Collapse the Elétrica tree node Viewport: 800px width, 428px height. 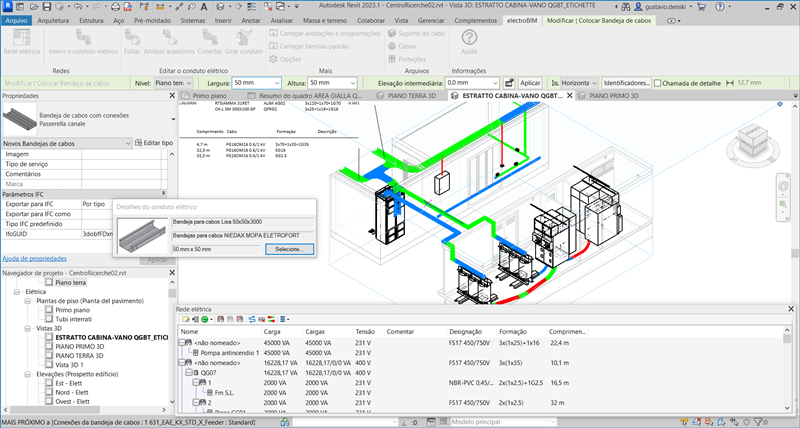(x=17, y=292)
